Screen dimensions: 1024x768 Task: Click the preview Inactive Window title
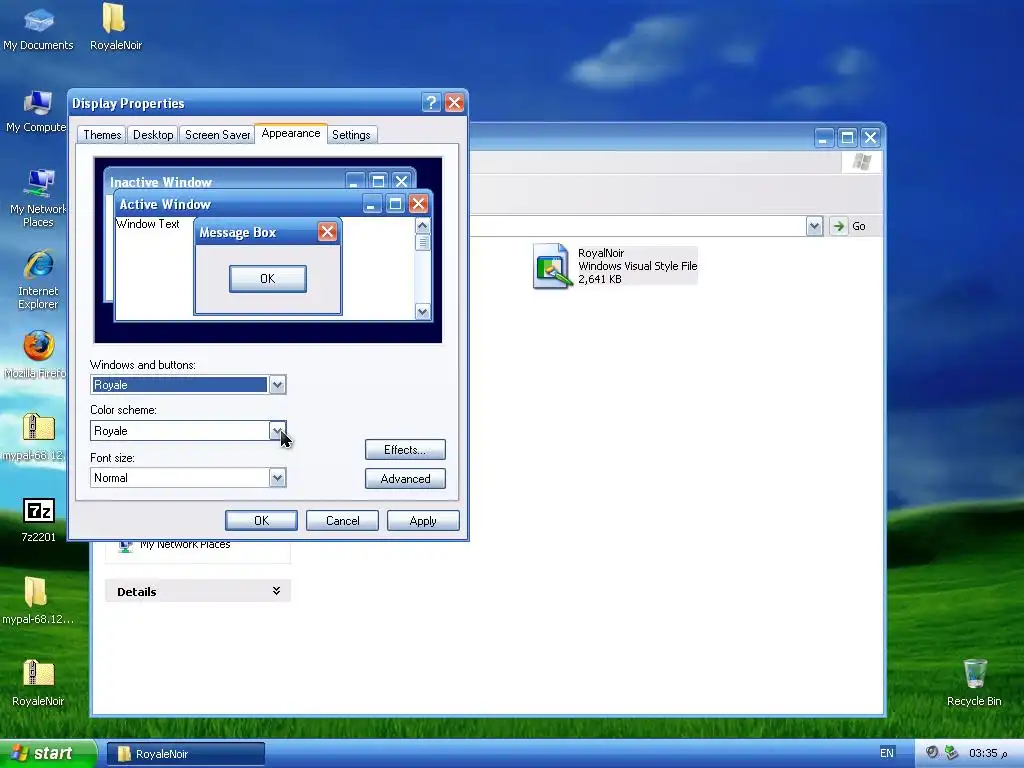point(161,182)
